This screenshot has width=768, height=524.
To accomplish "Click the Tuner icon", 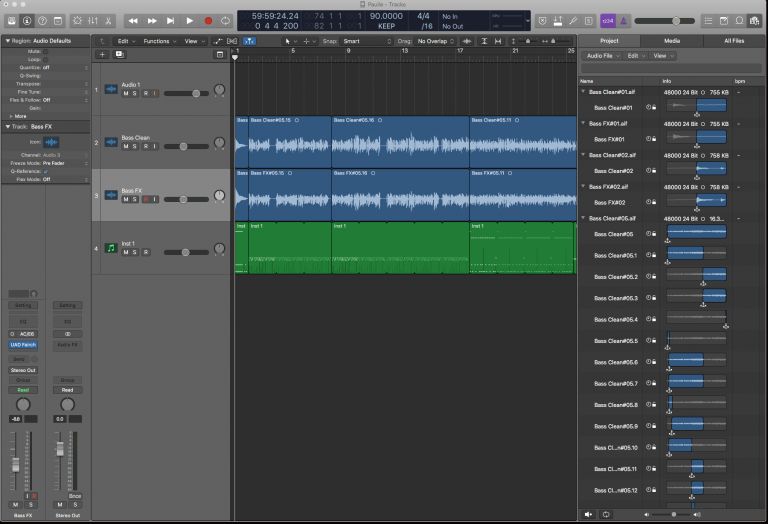I will [x=573, y=21].
